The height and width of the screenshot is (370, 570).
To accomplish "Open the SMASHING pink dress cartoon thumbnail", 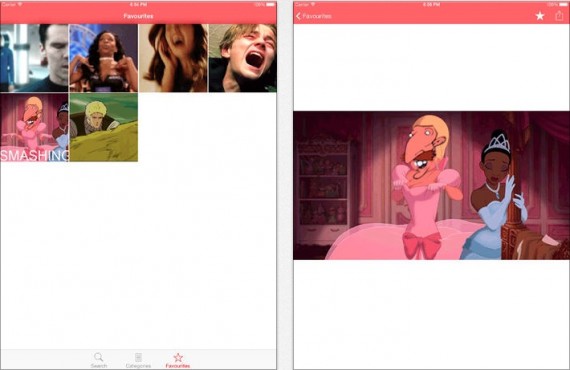I will click(x=34, y=127).
